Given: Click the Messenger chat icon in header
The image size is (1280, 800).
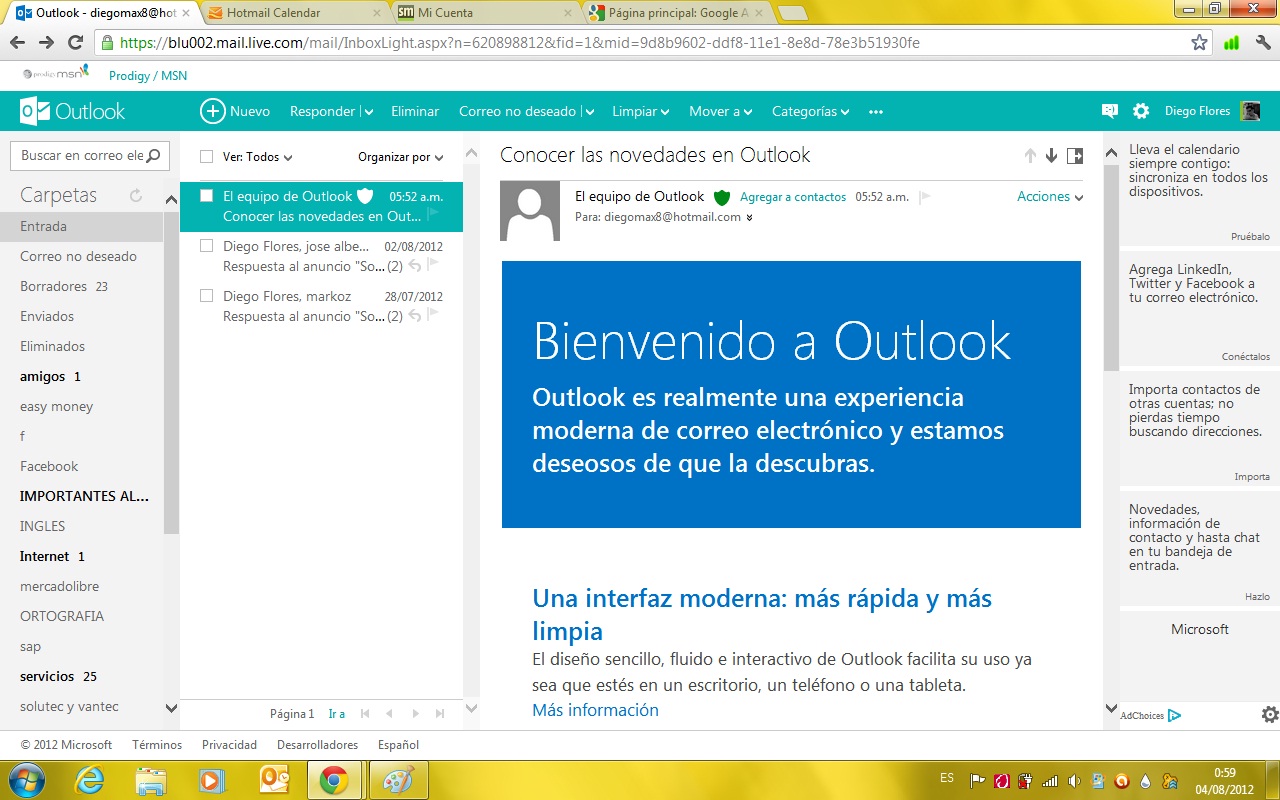Looking at the screenshot, I should click(1109, 111).
